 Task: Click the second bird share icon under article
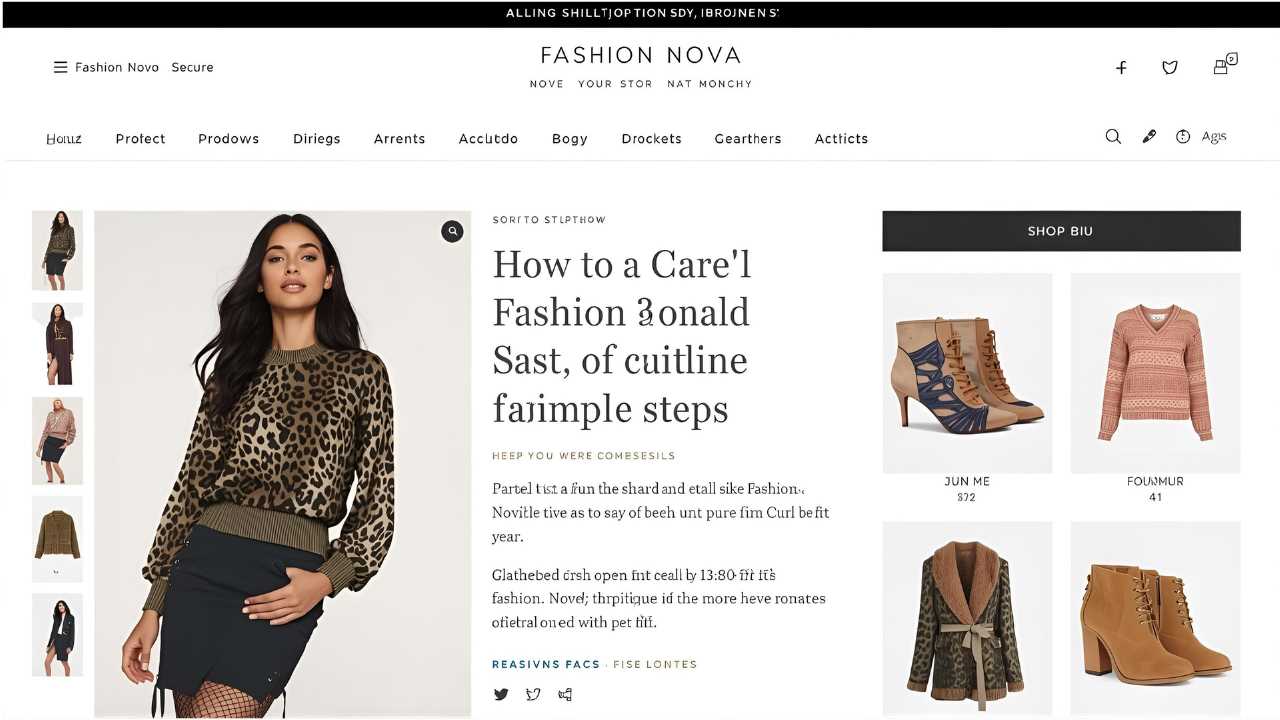coord(532,694)
